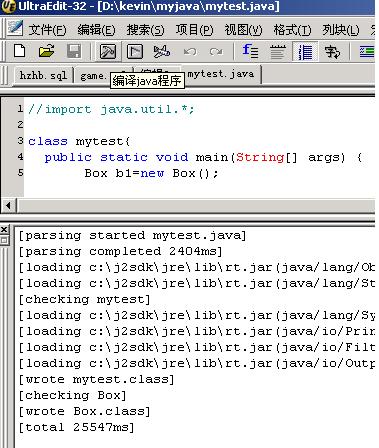The width and height of the screenshot is (379, 448).
Task: Click '[wrote mytest.class]' output line
Action: click(x=96, y=379)
